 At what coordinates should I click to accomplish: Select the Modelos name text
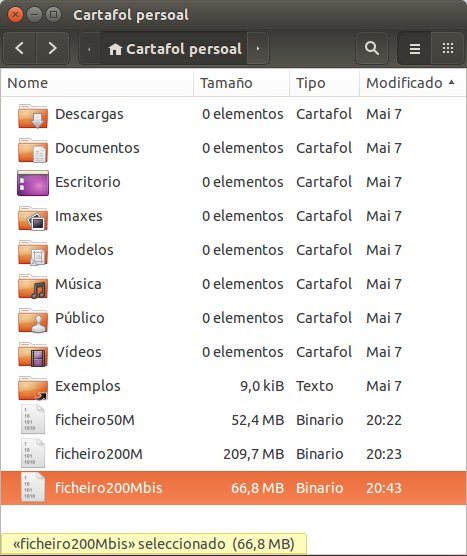click(x=84, y=250)
